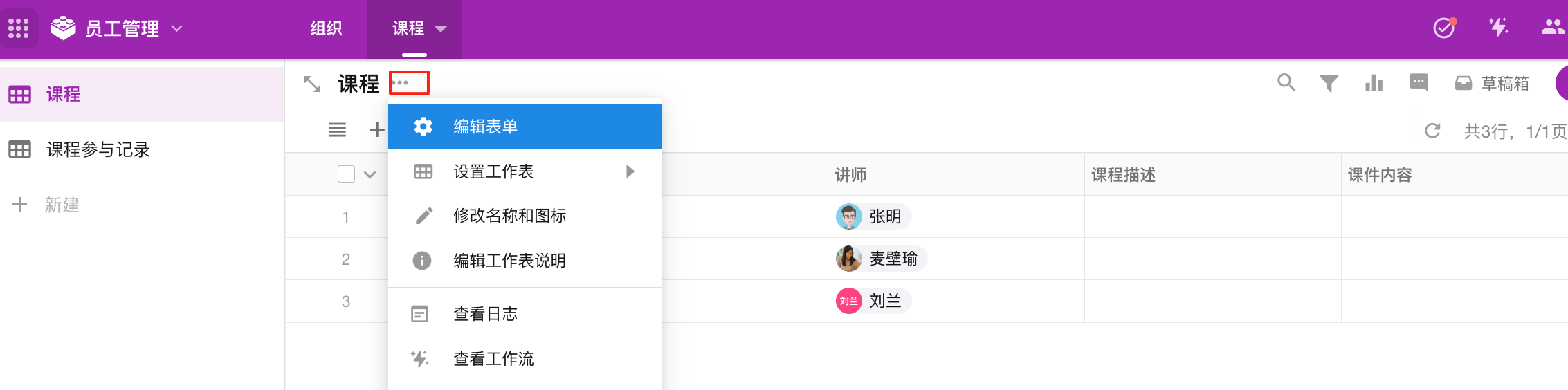Screen dimensions: 1568x390
Task: Expand the 员工管理 app dropdown chevron
Action: (x=176, y=28)
